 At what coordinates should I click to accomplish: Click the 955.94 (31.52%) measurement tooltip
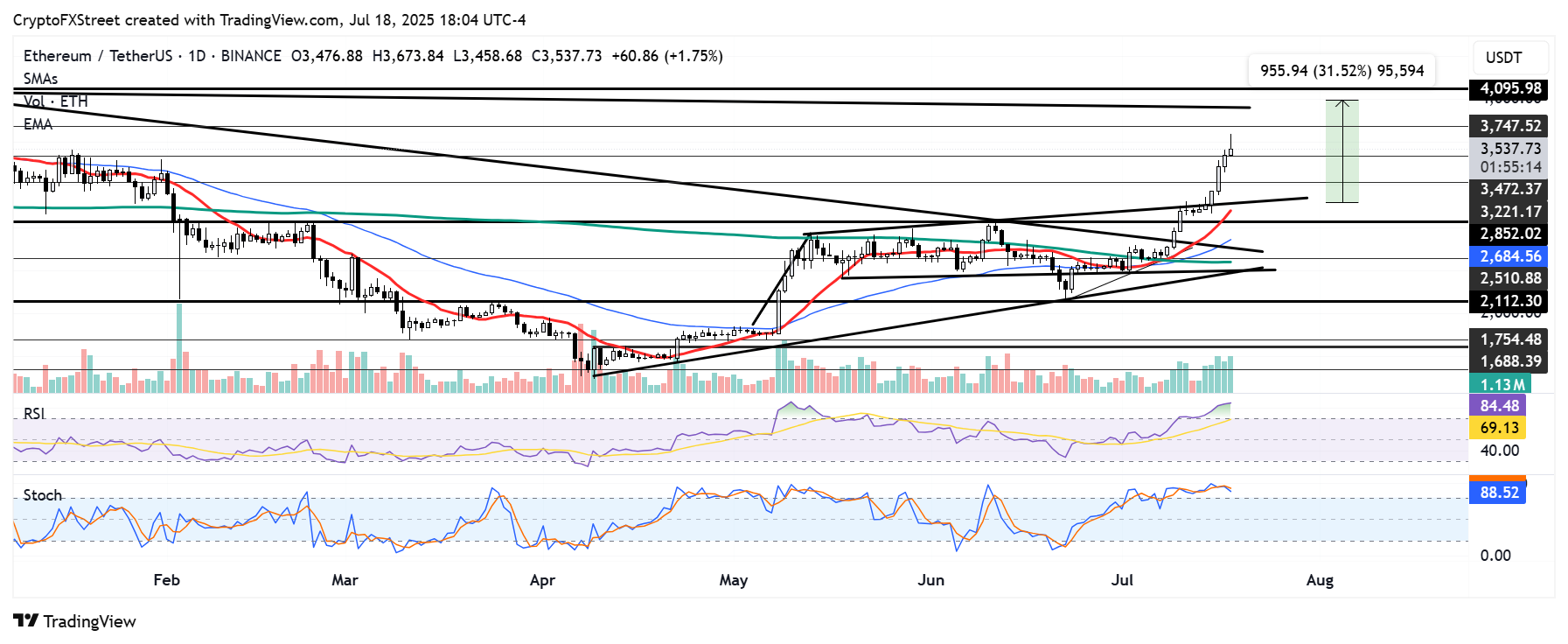pos(1342,71)
